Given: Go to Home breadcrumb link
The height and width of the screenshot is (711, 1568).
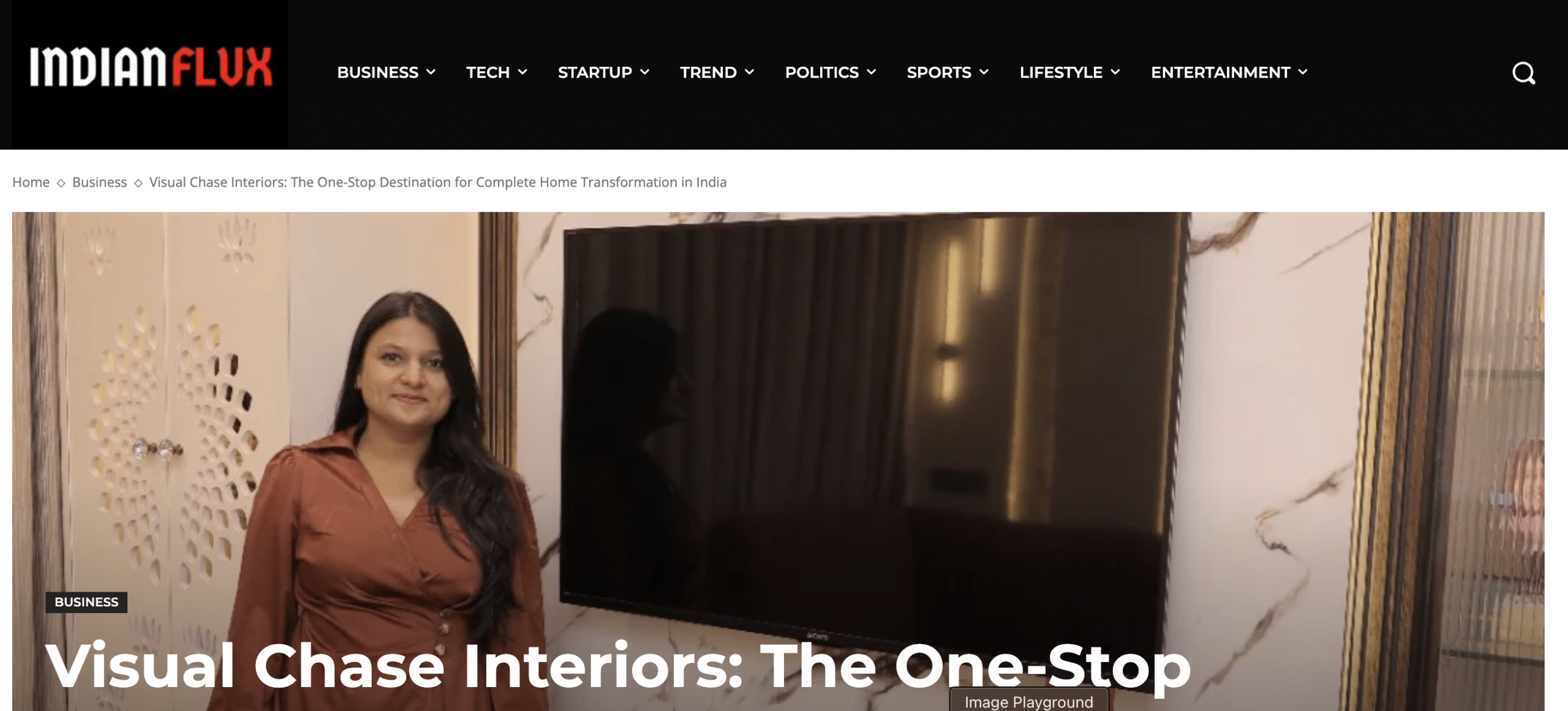Looking at the screenshot, I should coord(31,182).
